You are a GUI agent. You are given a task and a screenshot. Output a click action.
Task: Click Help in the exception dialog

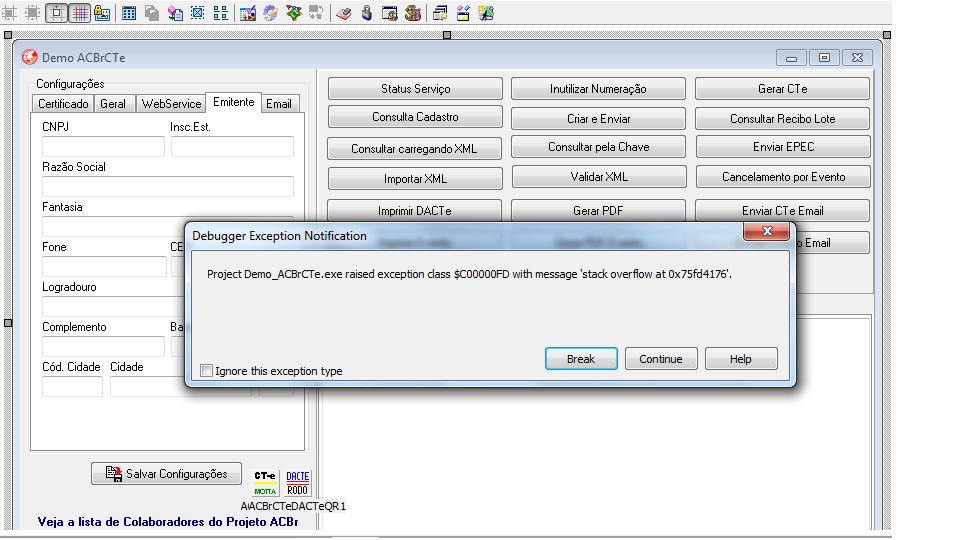(x=741, y=359)
